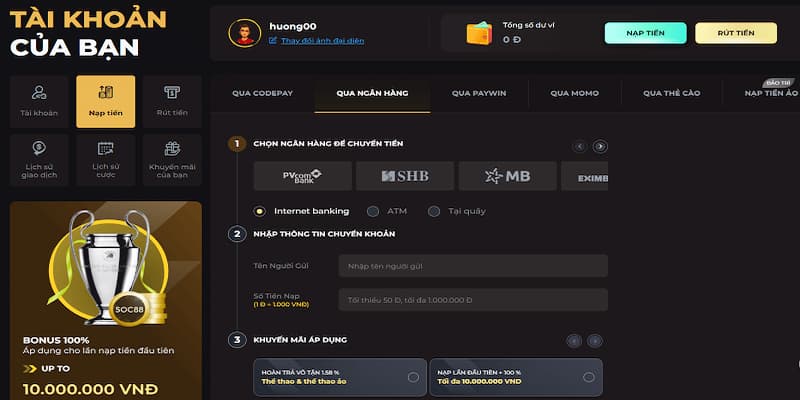The image size is (800, 400).
Task: Click the huong00 profile avatar
Action: click(245, 33)
